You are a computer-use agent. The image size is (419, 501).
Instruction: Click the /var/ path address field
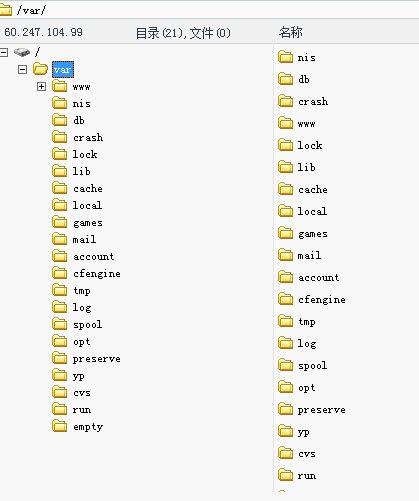[209, 10]
